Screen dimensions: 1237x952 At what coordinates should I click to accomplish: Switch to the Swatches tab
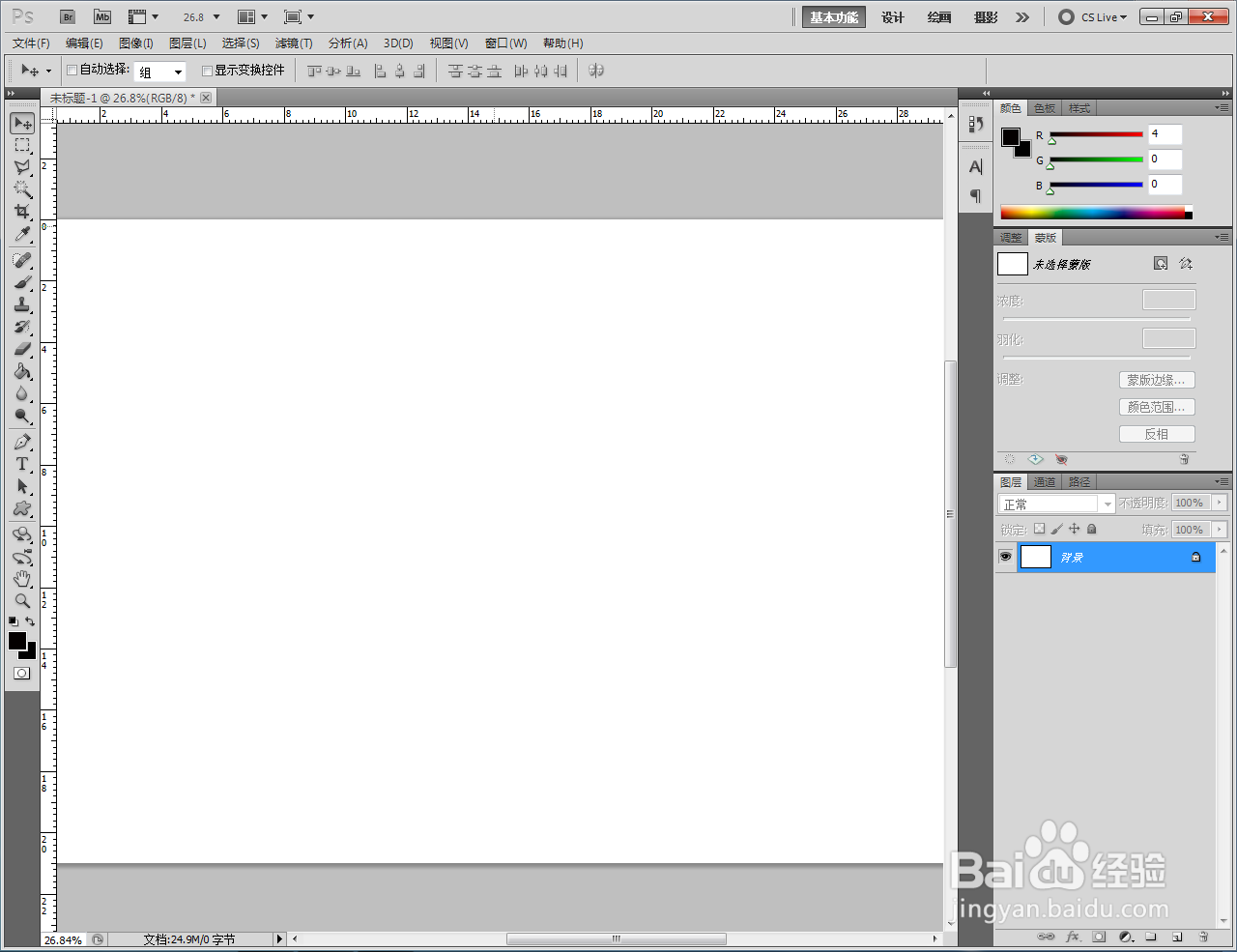coord(1045,108)
